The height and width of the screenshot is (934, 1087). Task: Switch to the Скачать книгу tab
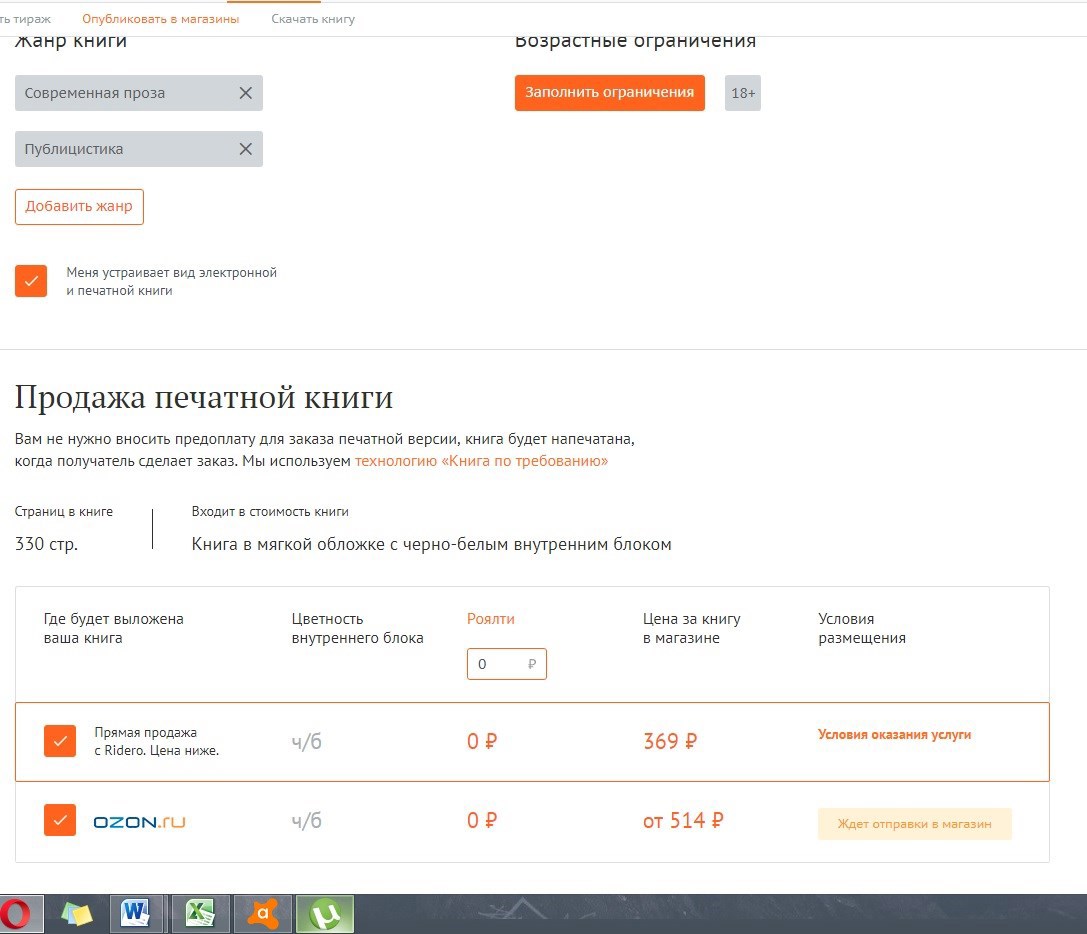(313, 19)
